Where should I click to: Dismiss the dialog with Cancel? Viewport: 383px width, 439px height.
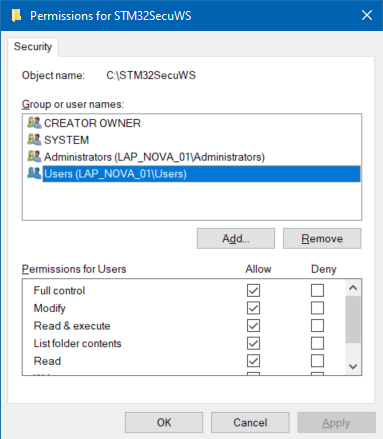[x=250, y=423]
